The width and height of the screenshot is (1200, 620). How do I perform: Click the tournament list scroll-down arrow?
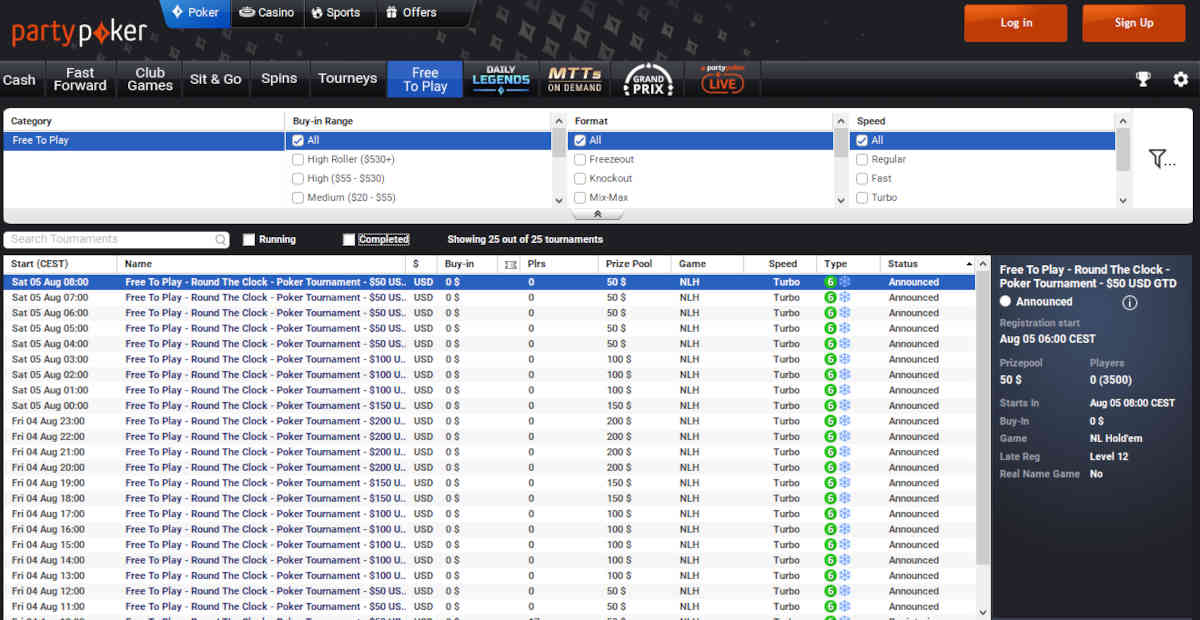click(x=982, y=612)
